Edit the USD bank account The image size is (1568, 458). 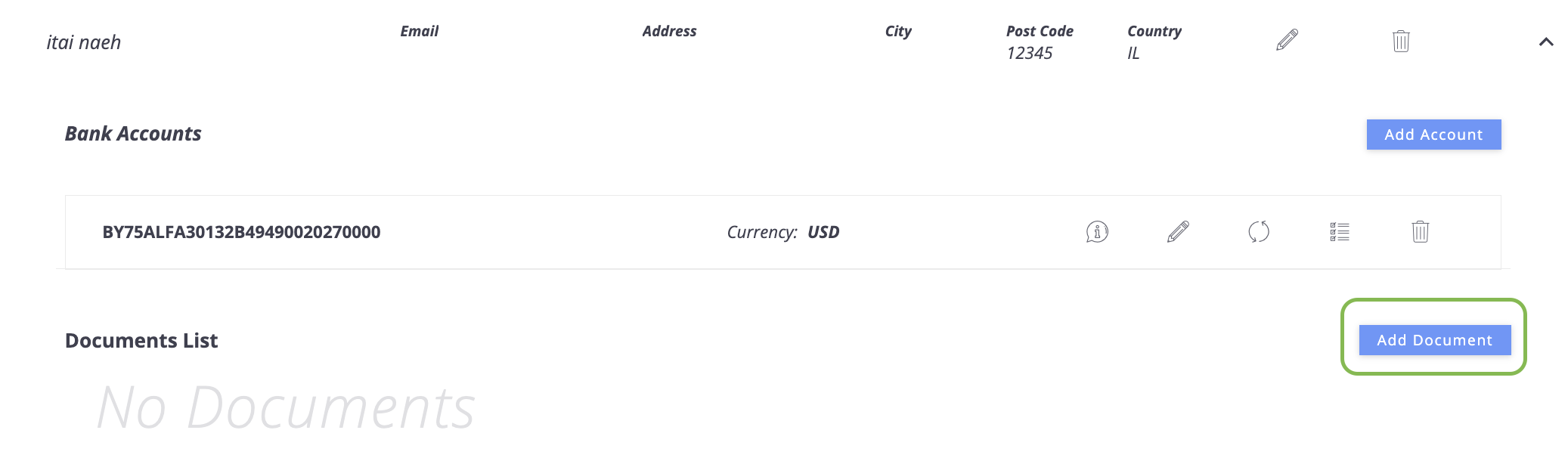1178,232
